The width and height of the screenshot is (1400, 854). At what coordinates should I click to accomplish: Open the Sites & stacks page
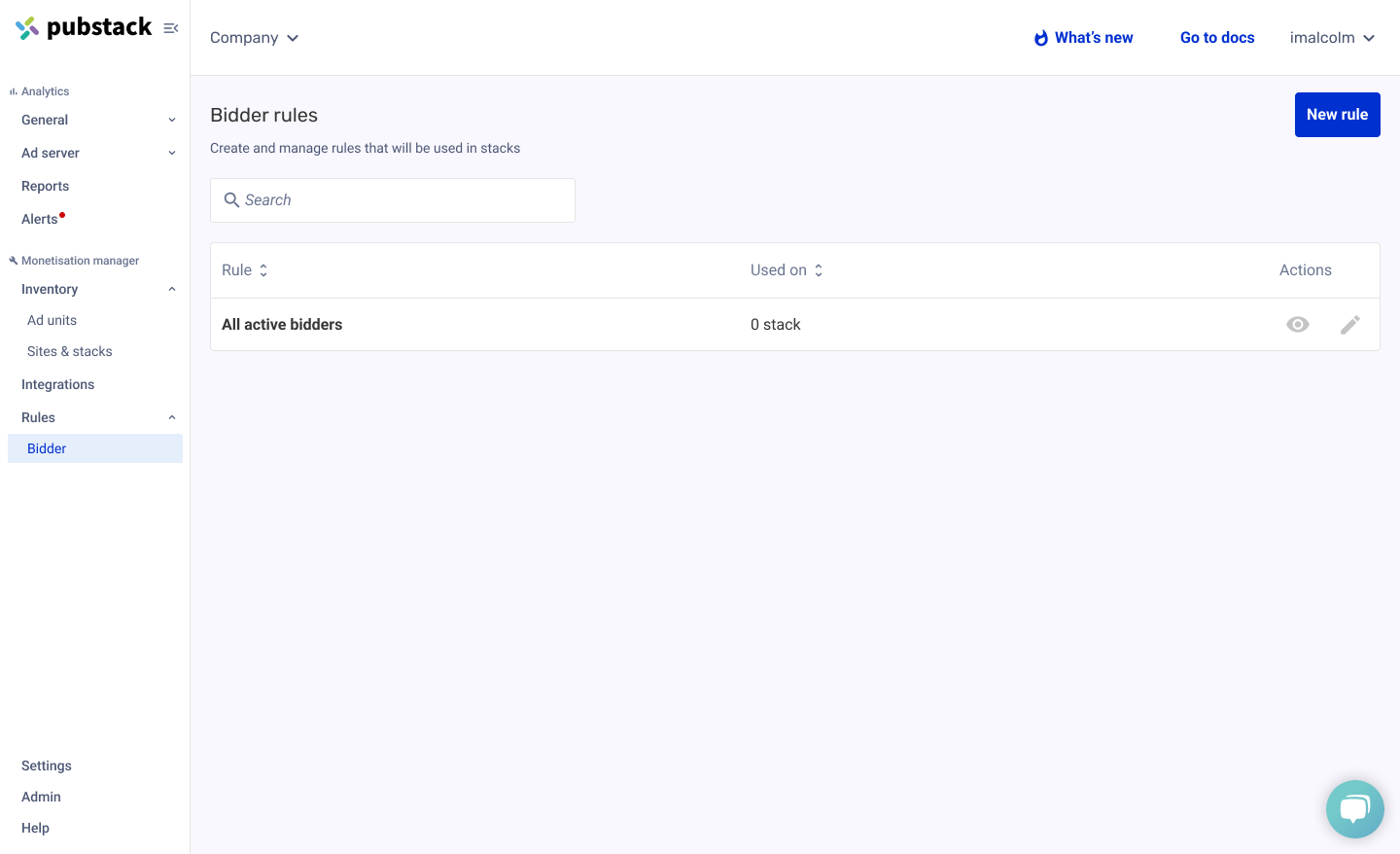(70, 351)
